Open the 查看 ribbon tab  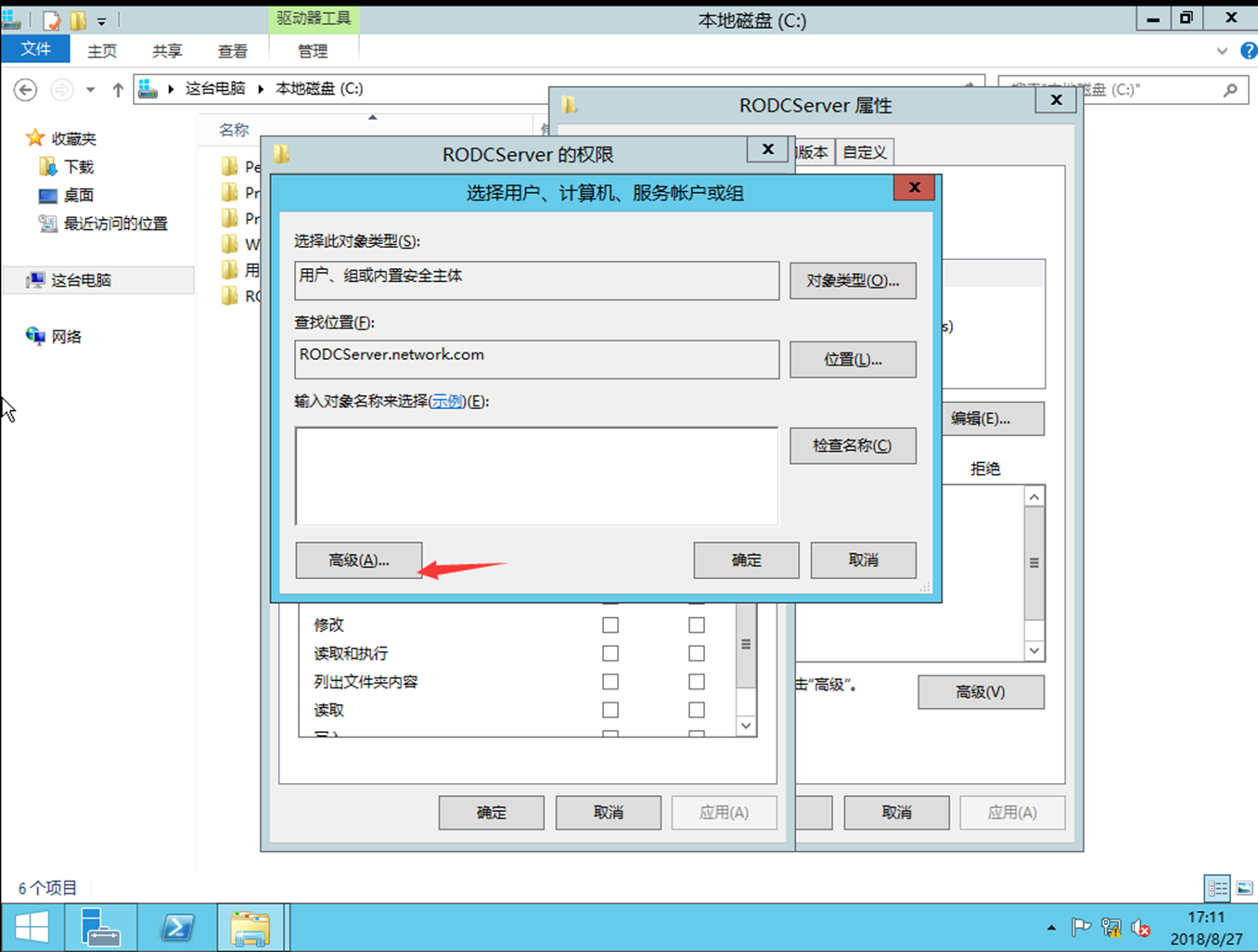232,51
